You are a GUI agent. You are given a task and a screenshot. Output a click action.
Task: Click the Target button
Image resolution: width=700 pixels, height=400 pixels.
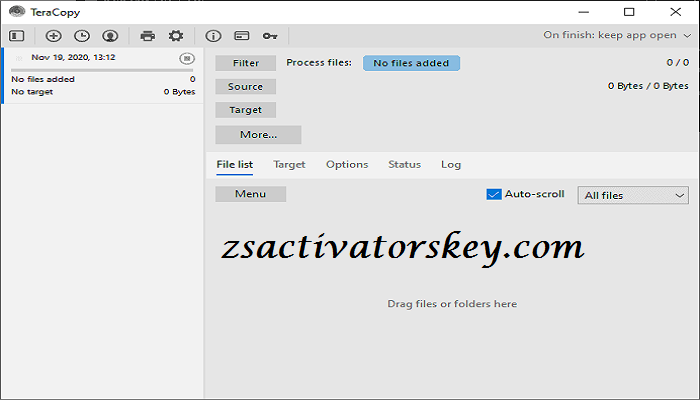pyautogui.click(x=246, y=110)
